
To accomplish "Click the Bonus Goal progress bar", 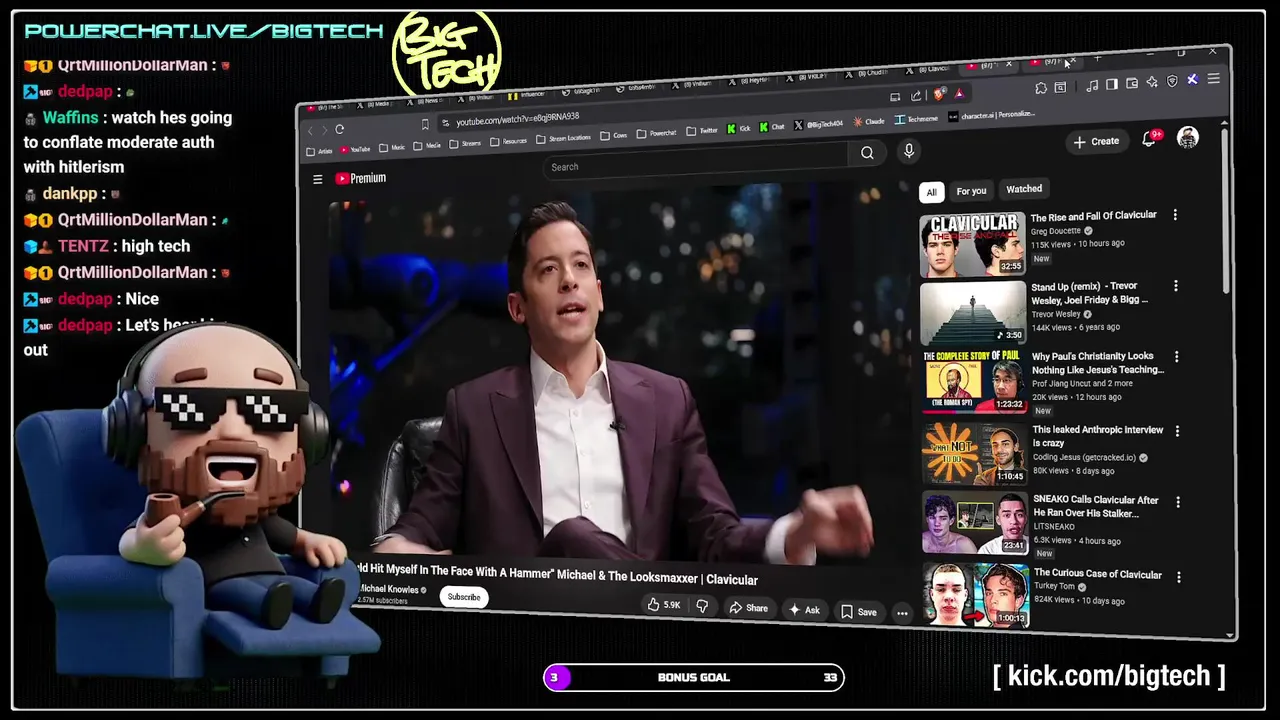I will 694,677.
